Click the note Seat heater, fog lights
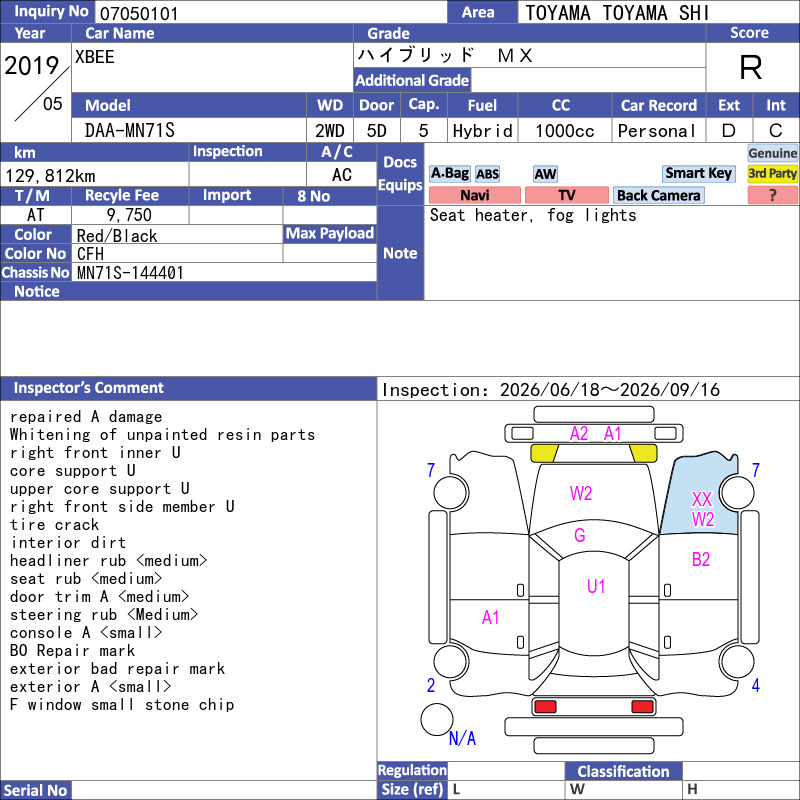 click(x=533, y=215)
